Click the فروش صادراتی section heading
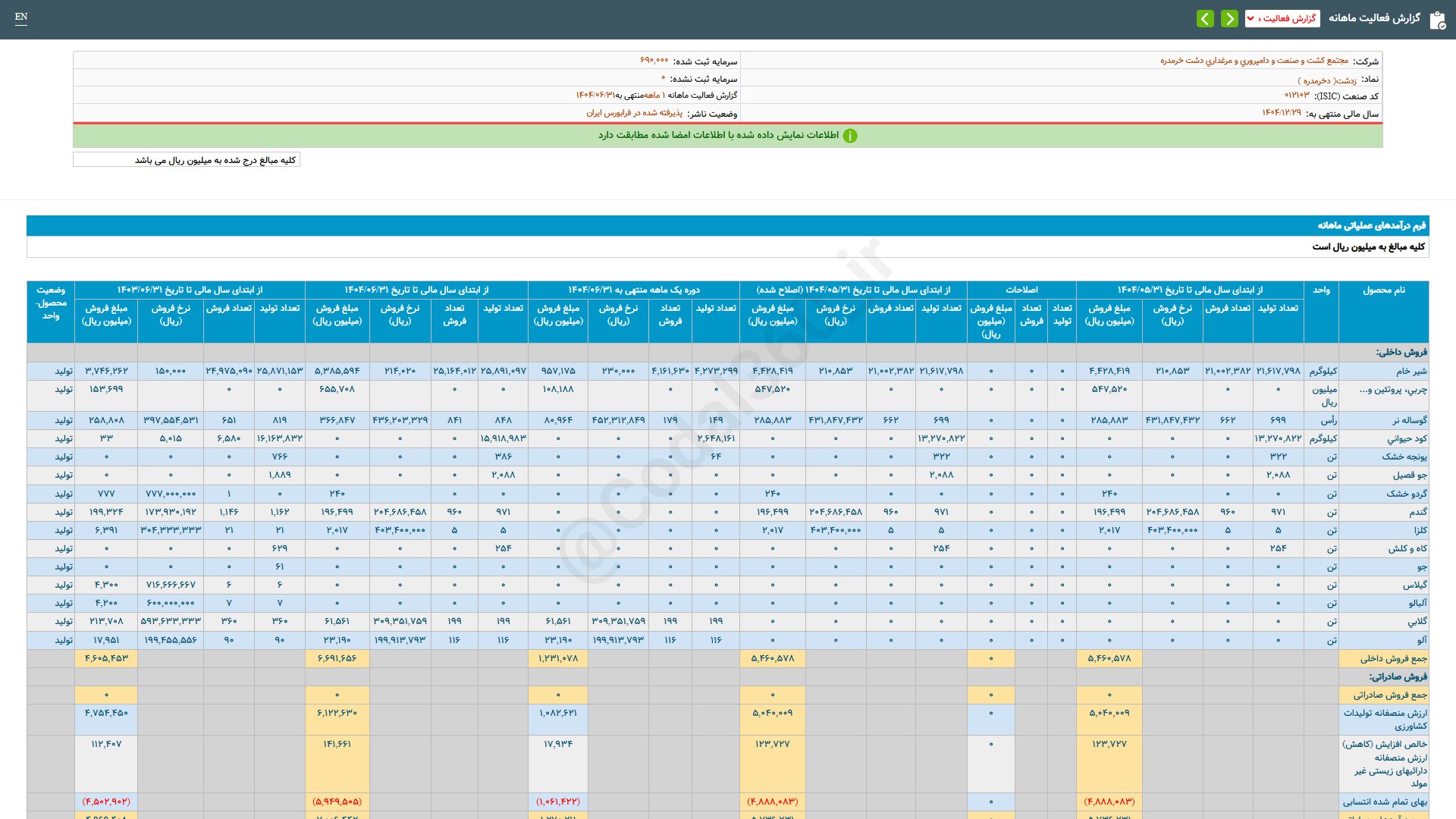Image resolution: width=1456 pixels, height=819 pixels. click(x=1398, y=676)
